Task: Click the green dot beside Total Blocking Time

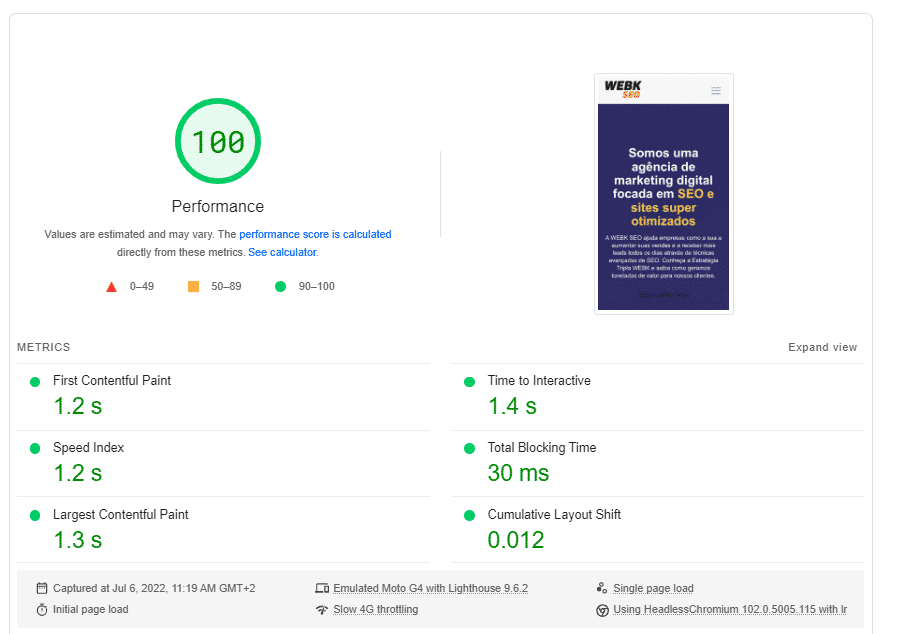Action: pyautogui.click(x=468, y=448)
